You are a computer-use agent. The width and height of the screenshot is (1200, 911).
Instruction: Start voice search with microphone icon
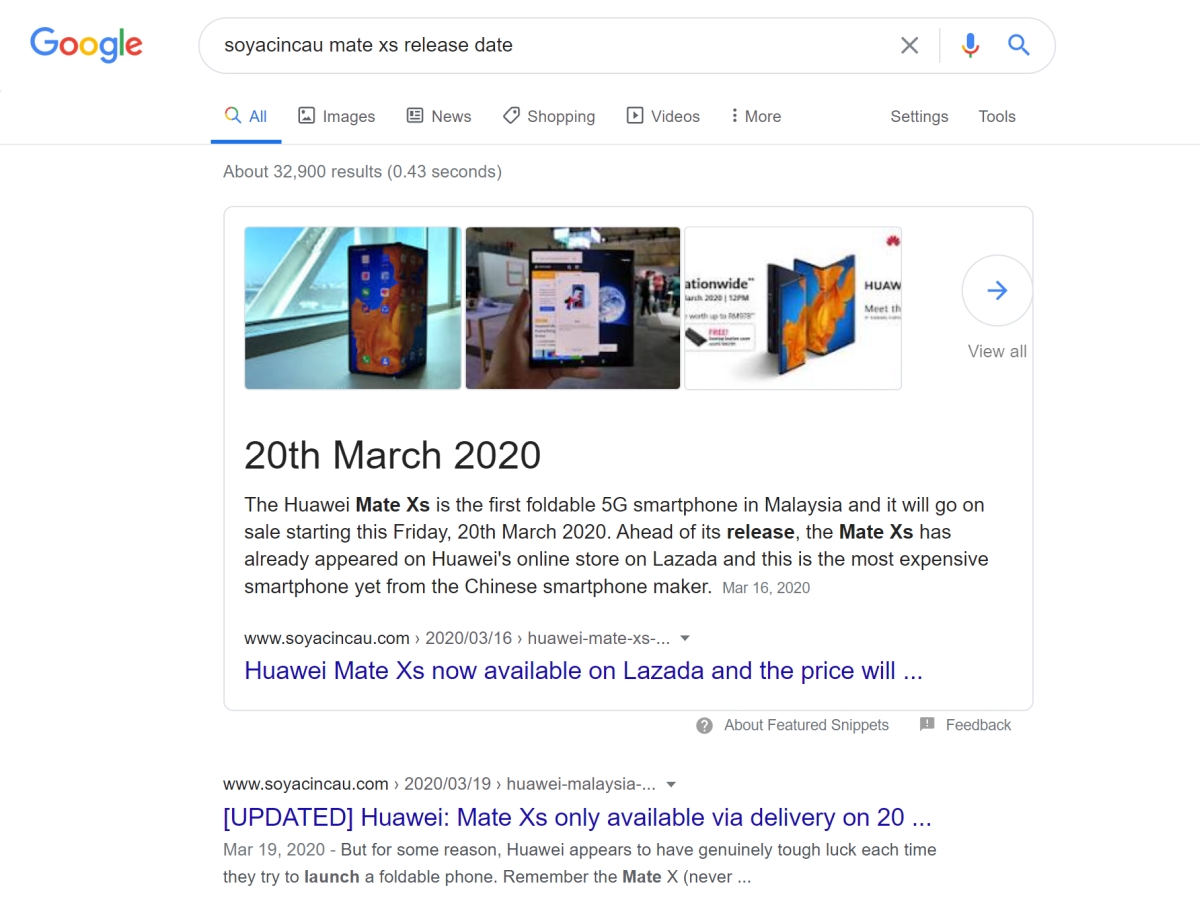969,45
